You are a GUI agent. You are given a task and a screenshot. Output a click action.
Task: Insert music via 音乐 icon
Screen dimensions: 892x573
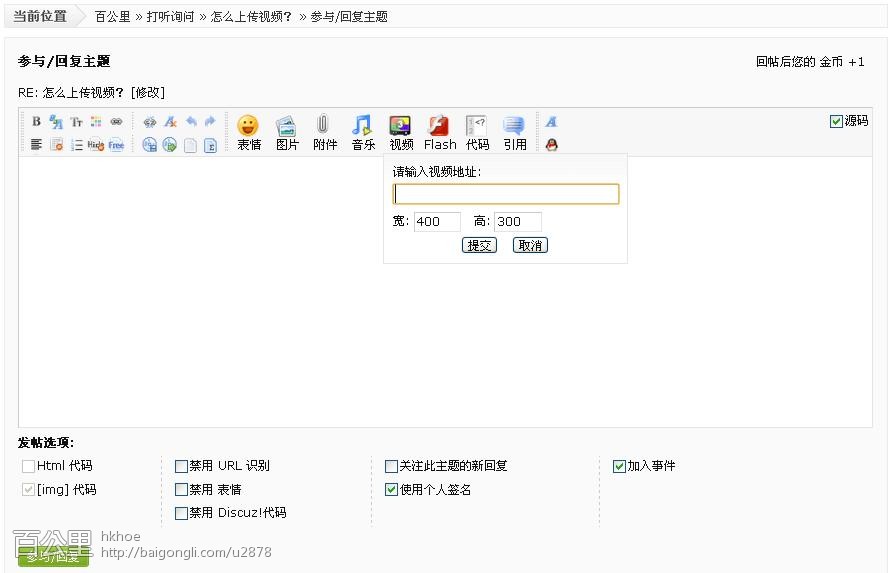click(363, 133)
